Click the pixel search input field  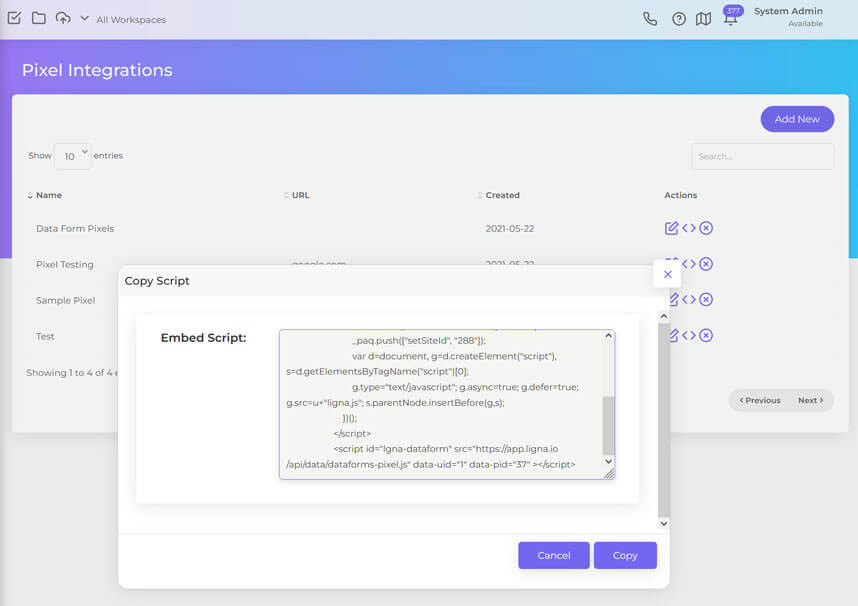click(x=762, y=156)
